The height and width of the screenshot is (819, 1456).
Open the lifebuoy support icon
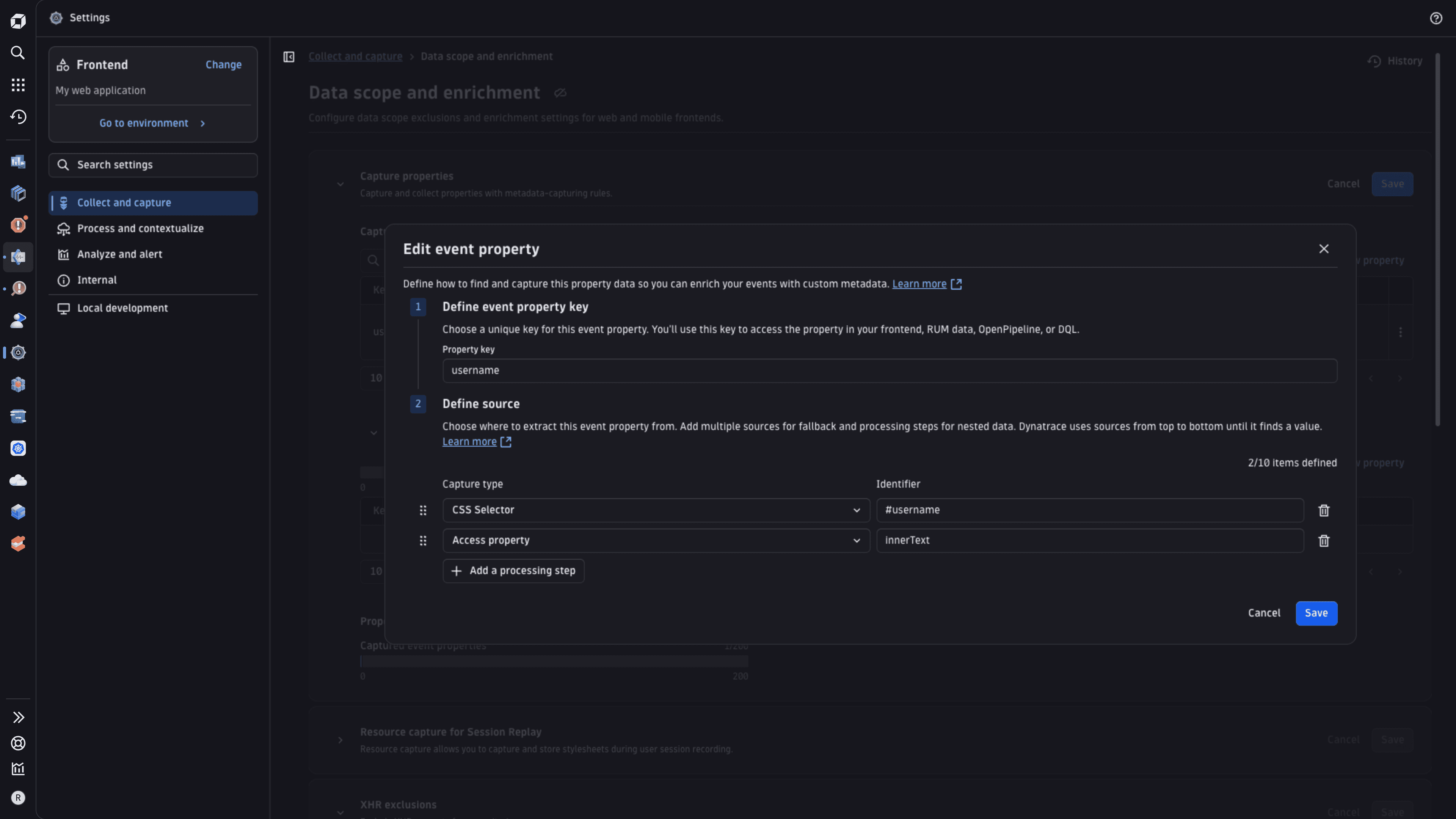[18, 743]
